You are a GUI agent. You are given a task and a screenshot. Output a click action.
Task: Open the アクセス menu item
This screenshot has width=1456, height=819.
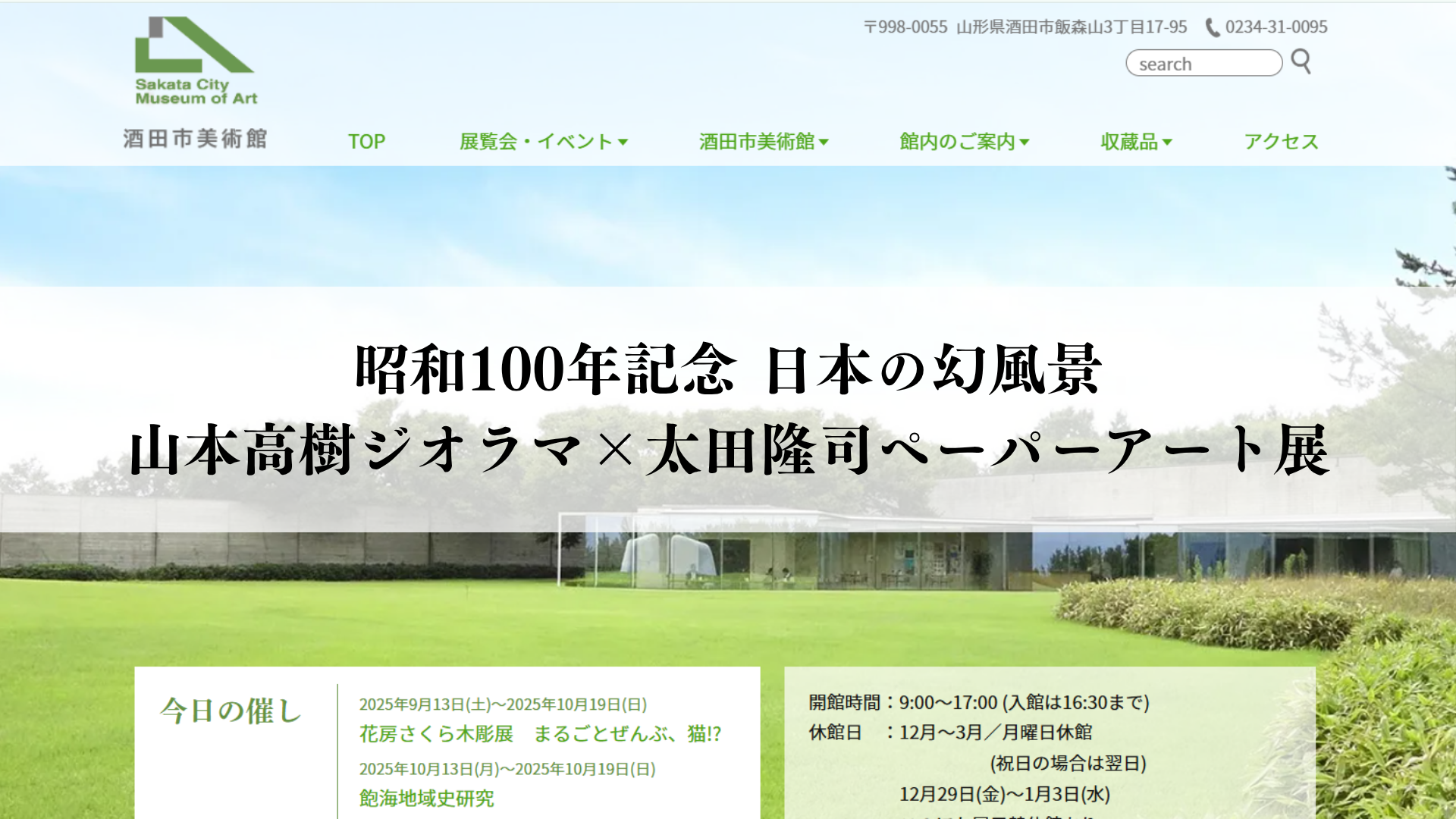[x=1281, y=142]
